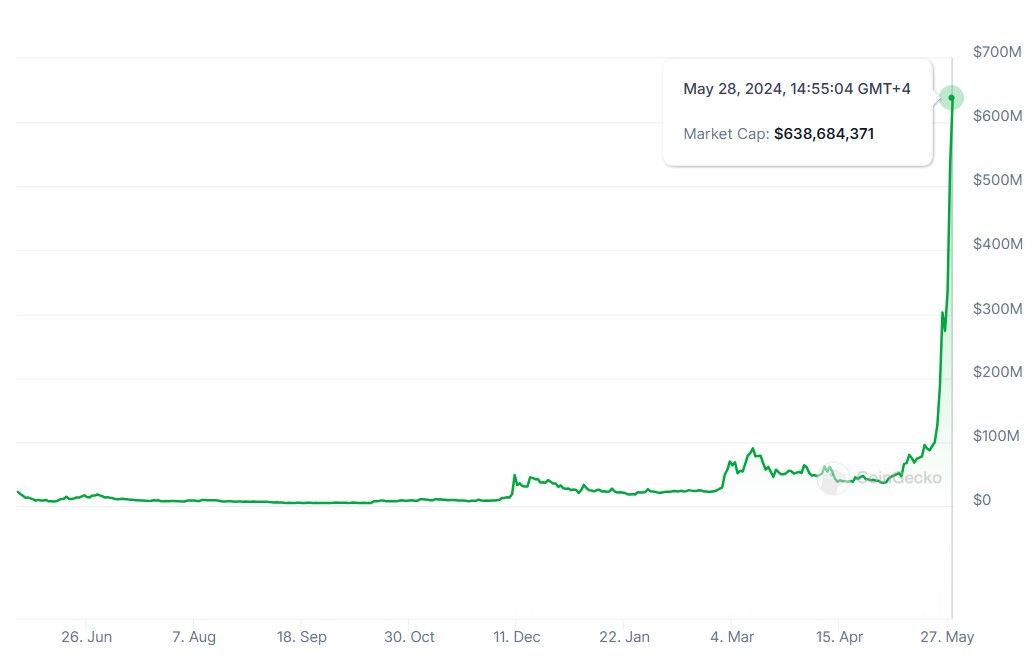
Task: Select the 30. Oct x-axis label
Action: (409, 637)
